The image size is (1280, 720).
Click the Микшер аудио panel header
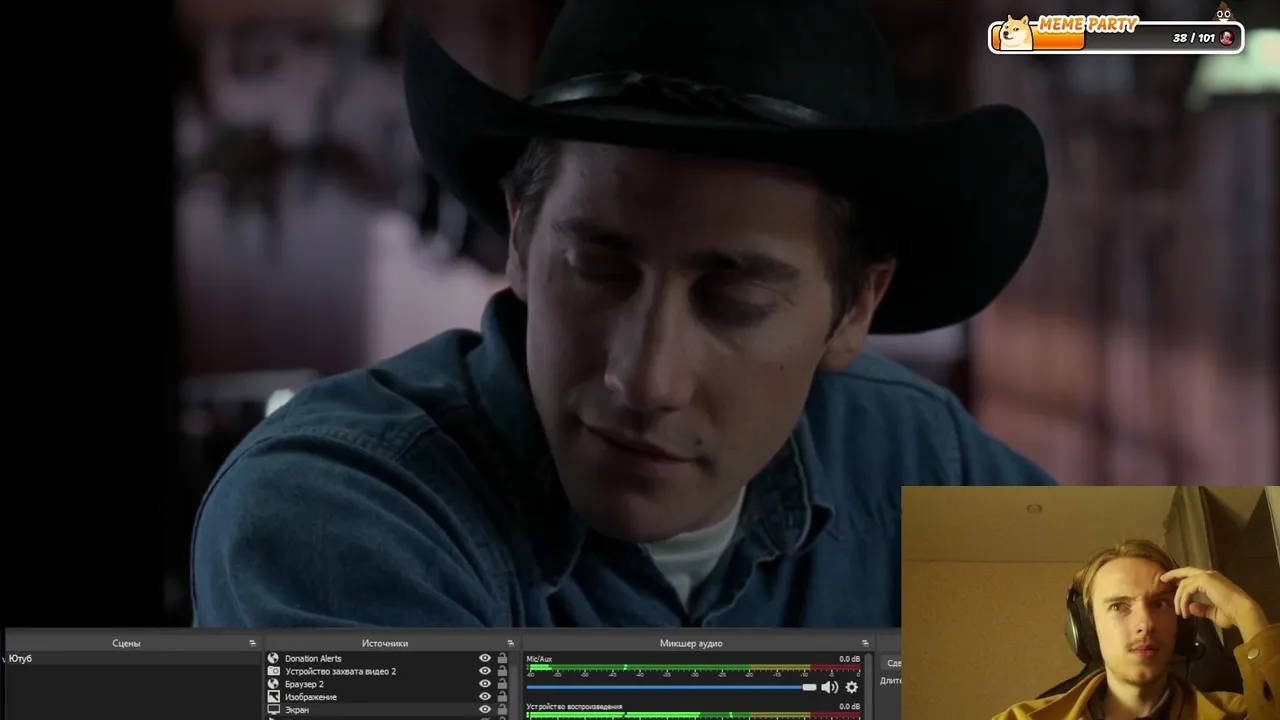[697, 643]
